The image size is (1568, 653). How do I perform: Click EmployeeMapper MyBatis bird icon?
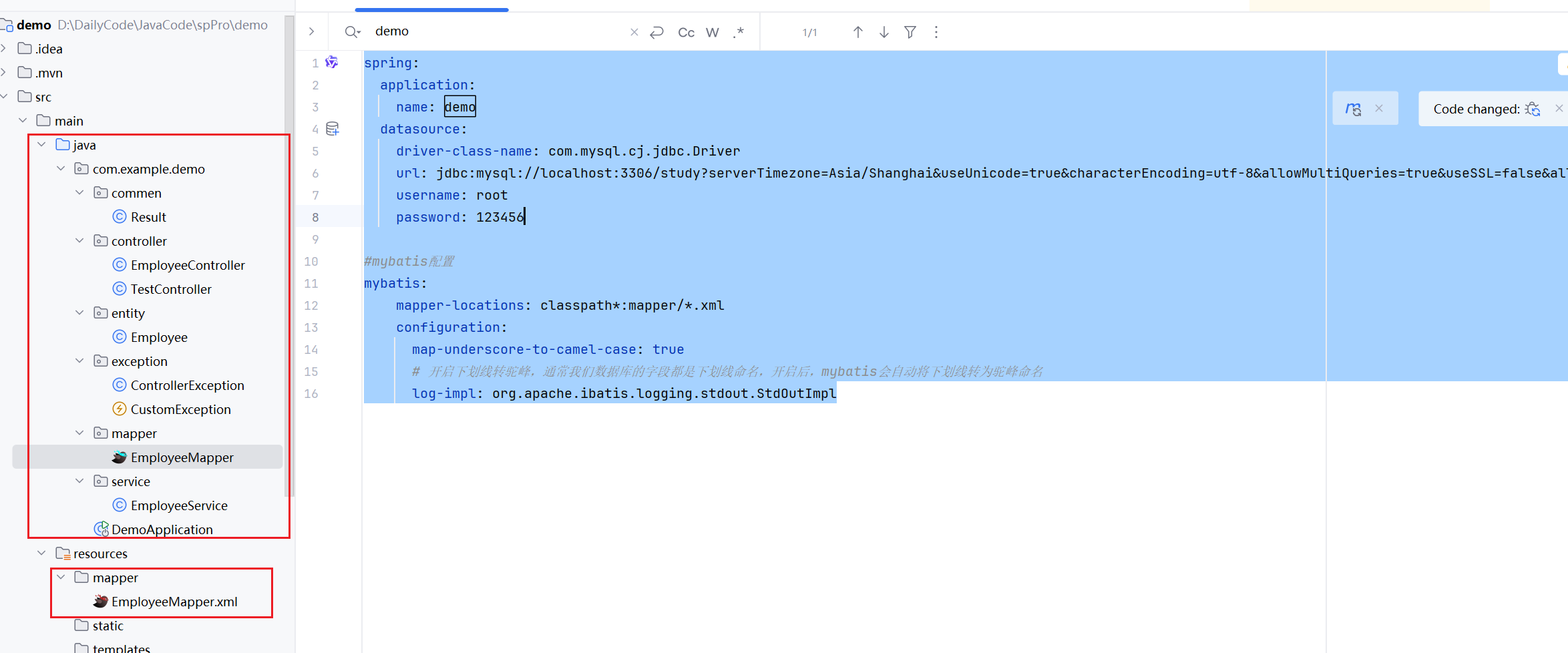click(120, 457)
